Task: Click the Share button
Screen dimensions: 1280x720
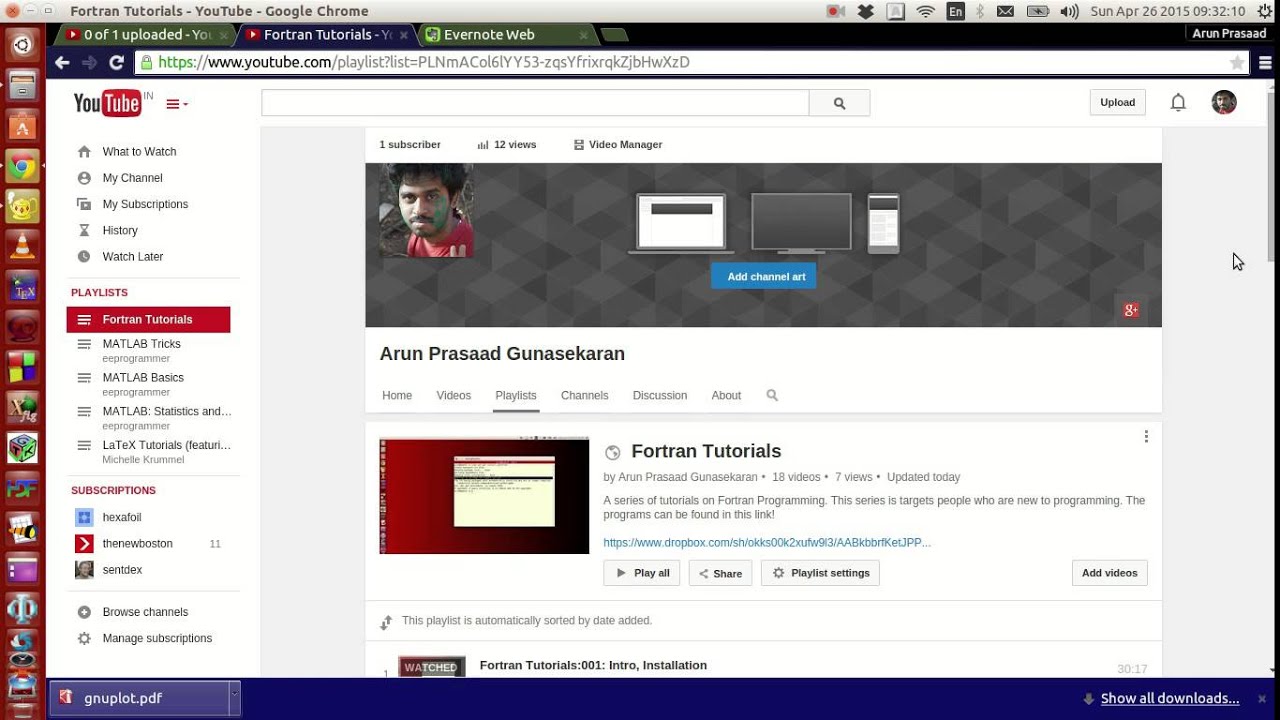Action: (x=720, y=573)
